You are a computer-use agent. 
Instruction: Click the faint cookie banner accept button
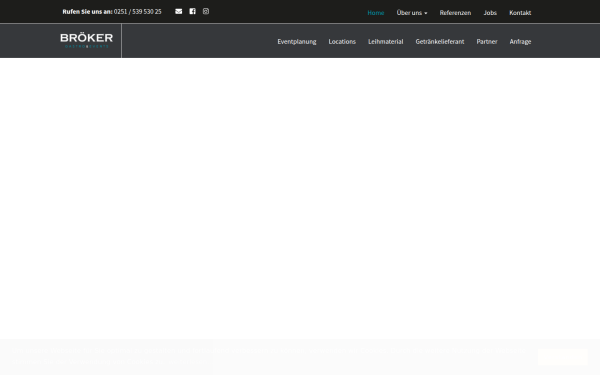pos(562,357)
